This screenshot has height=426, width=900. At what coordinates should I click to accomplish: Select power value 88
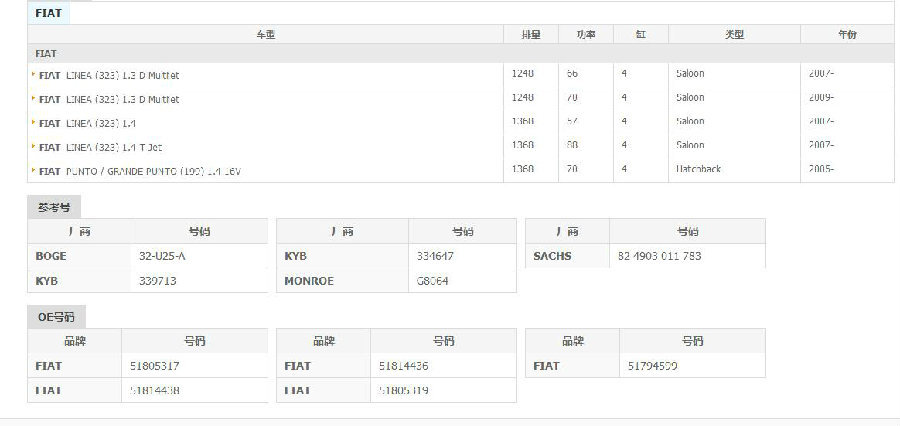(572, 145)
